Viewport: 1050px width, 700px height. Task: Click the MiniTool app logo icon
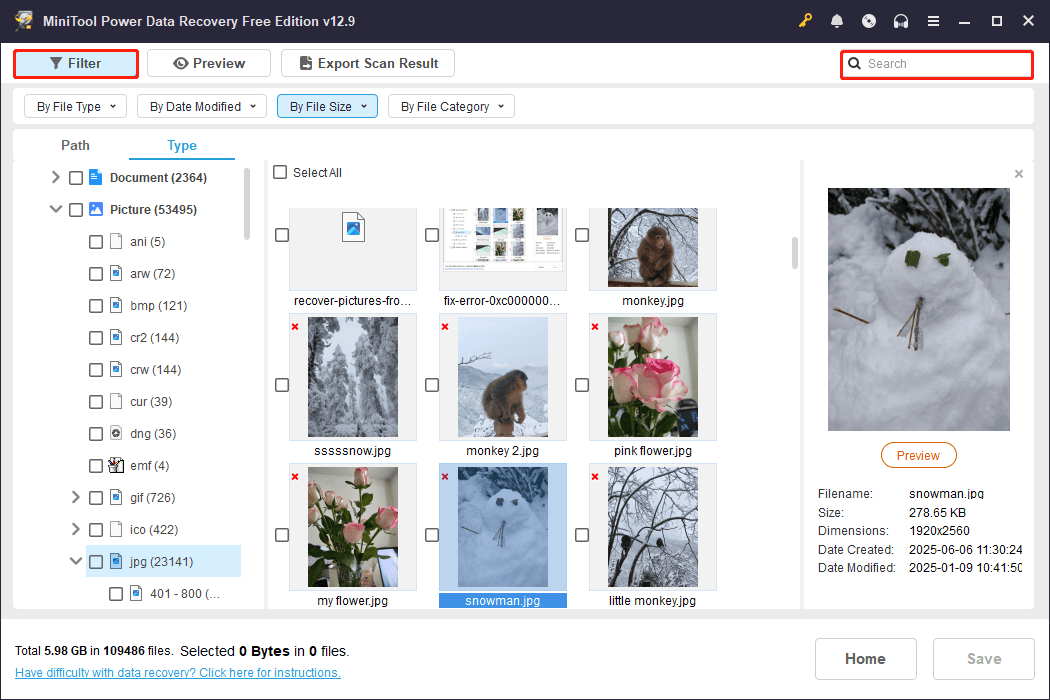pyautogui.click(x=24, y=20)
